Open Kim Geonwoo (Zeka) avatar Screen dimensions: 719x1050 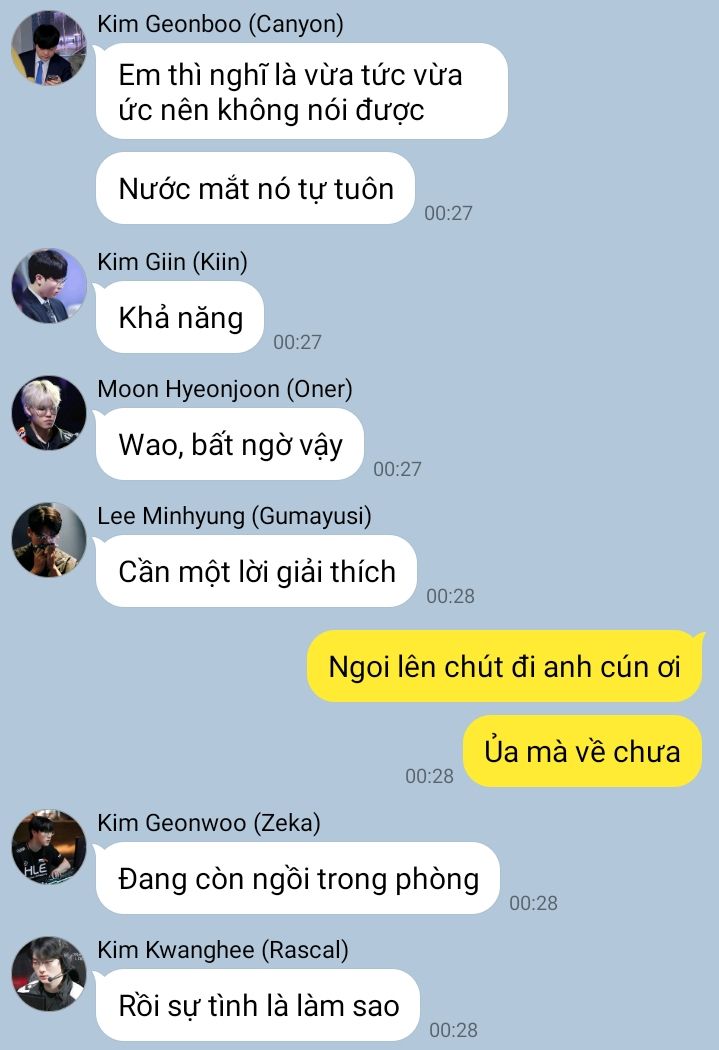(x=49, y=846)
